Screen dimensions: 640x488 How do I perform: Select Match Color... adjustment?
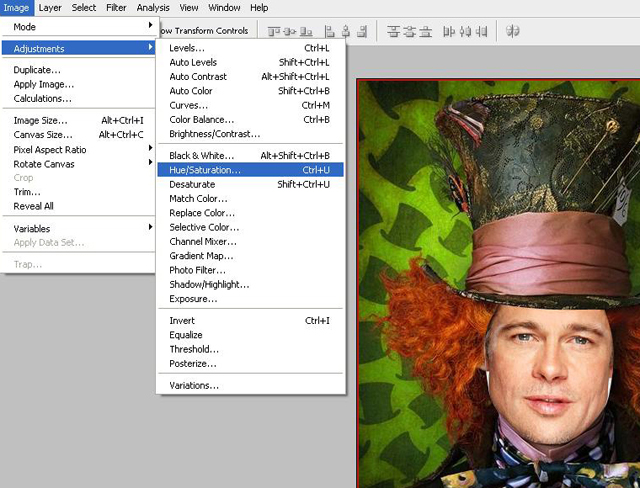251,199
